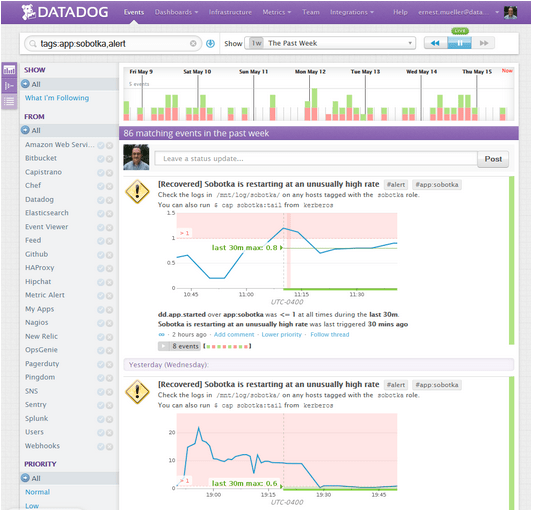Toggle include check for Nagios

(x=101, y=323)
